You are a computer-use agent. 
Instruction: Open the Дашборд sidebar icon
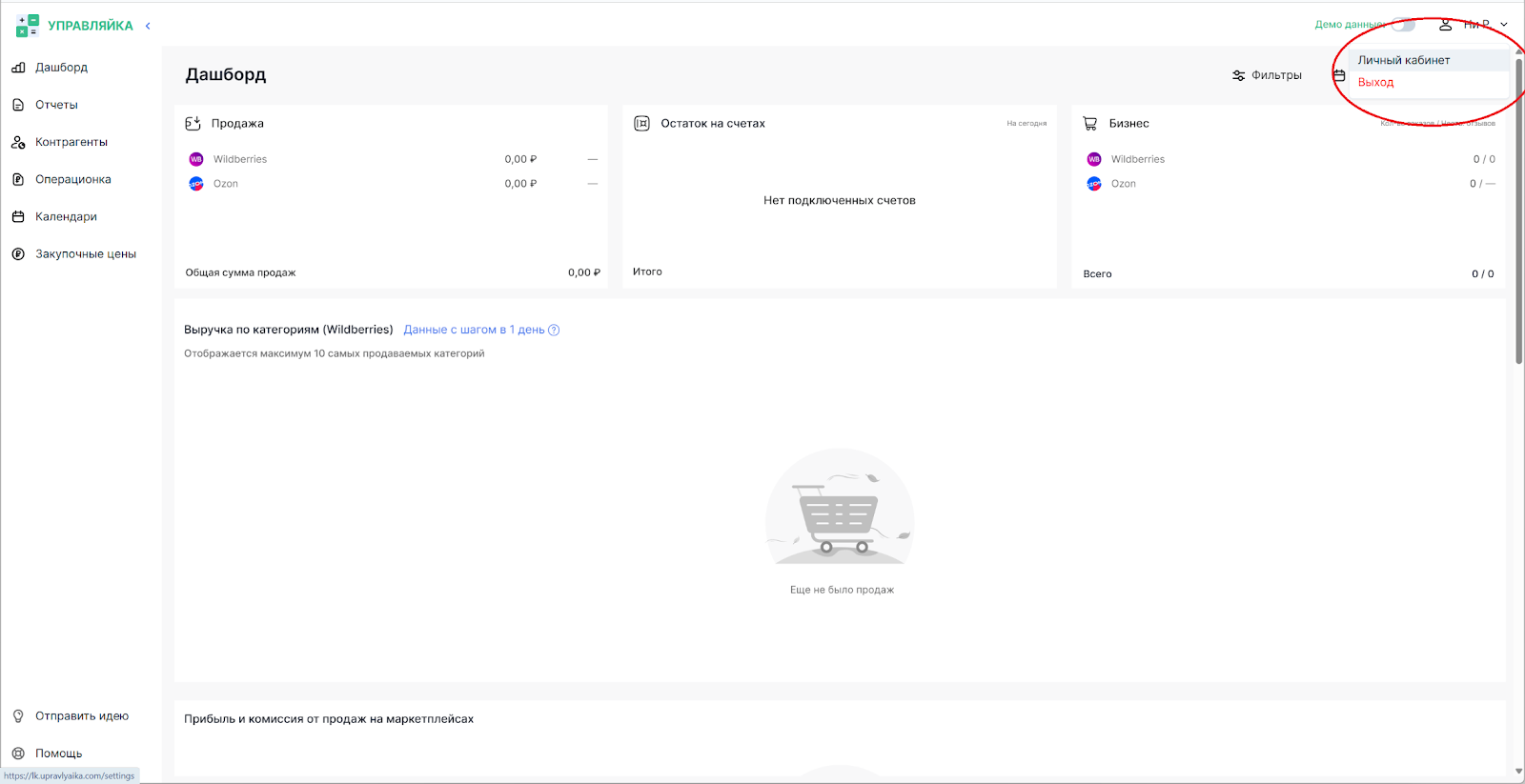coord(18,68)
